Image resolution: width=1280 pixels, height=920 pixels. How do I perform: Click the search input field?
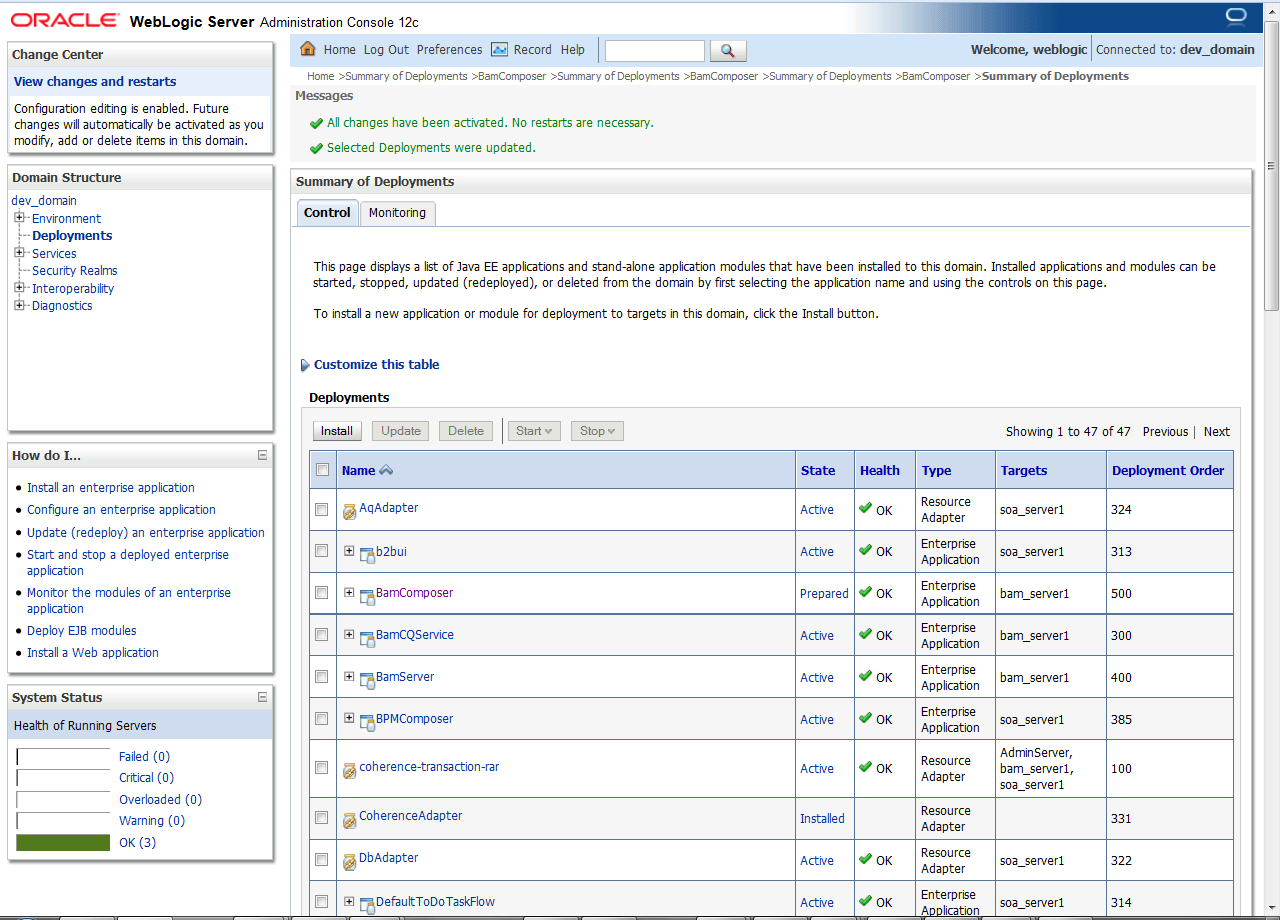point(655,50)
